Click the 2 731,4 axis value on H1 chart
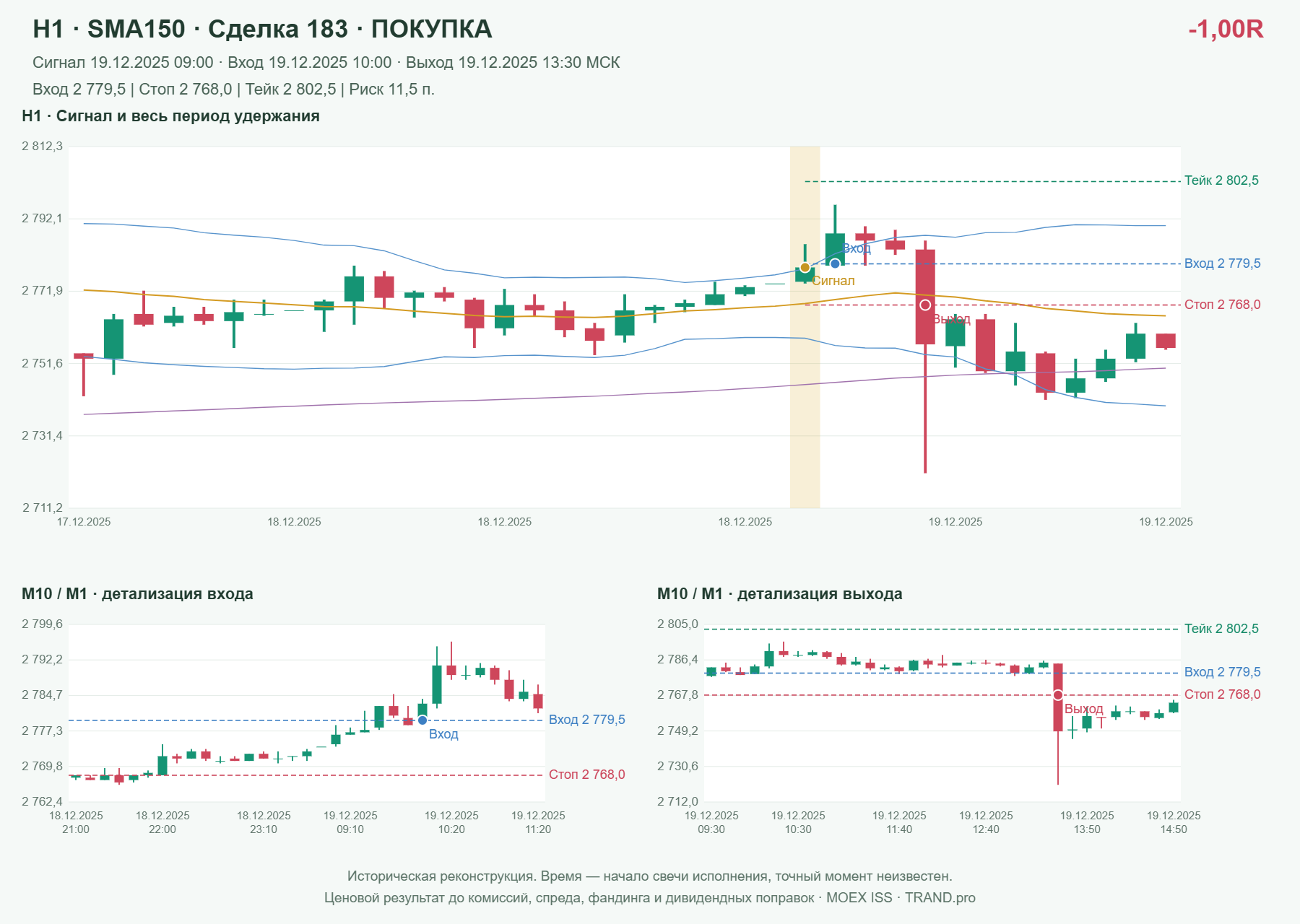The height and width of the screenshot is (924, 1300). (42, 436)
